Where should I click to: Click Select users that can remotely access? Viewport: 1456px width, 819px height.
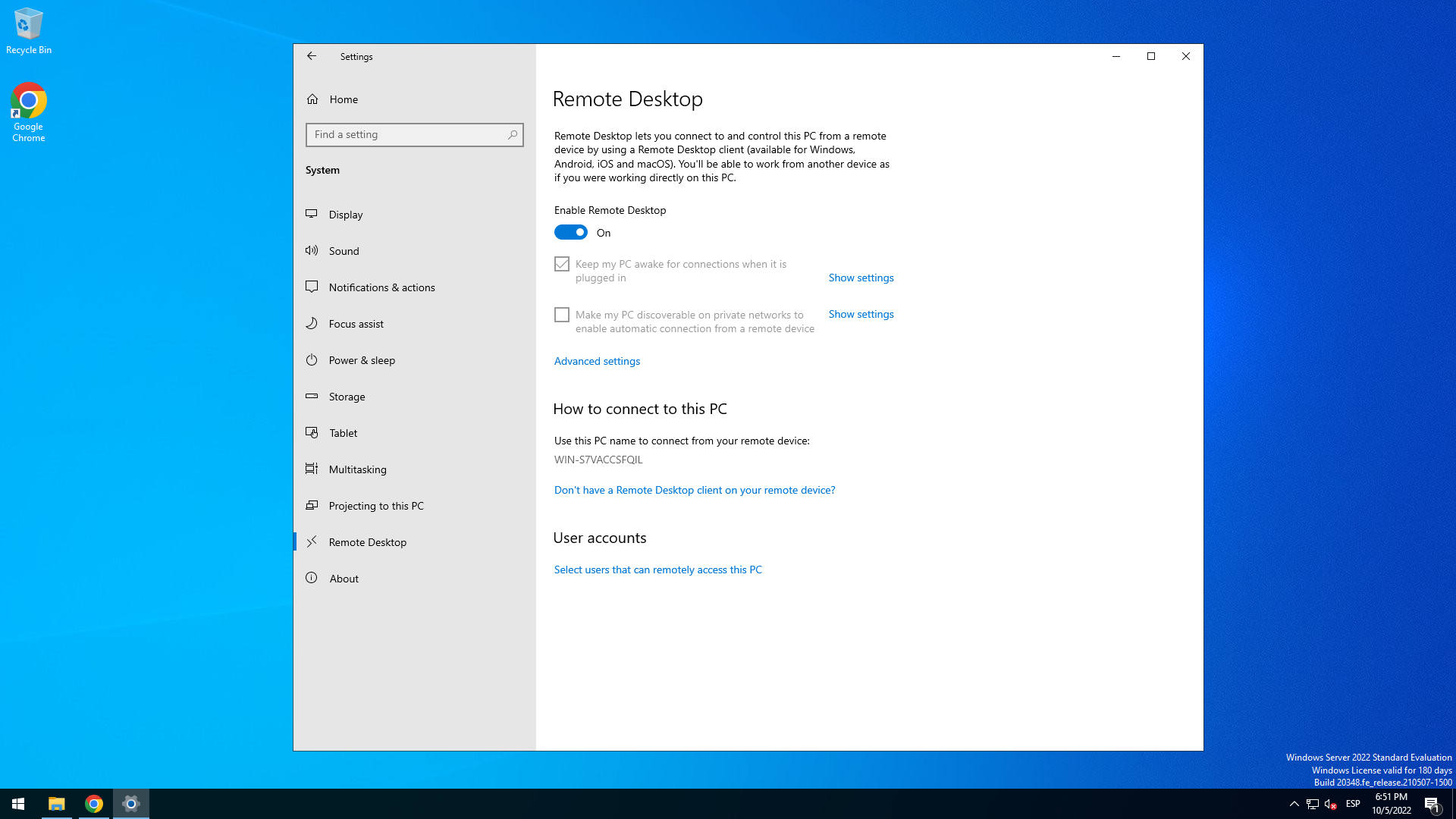pyautogui.click(x=657, y=570)
